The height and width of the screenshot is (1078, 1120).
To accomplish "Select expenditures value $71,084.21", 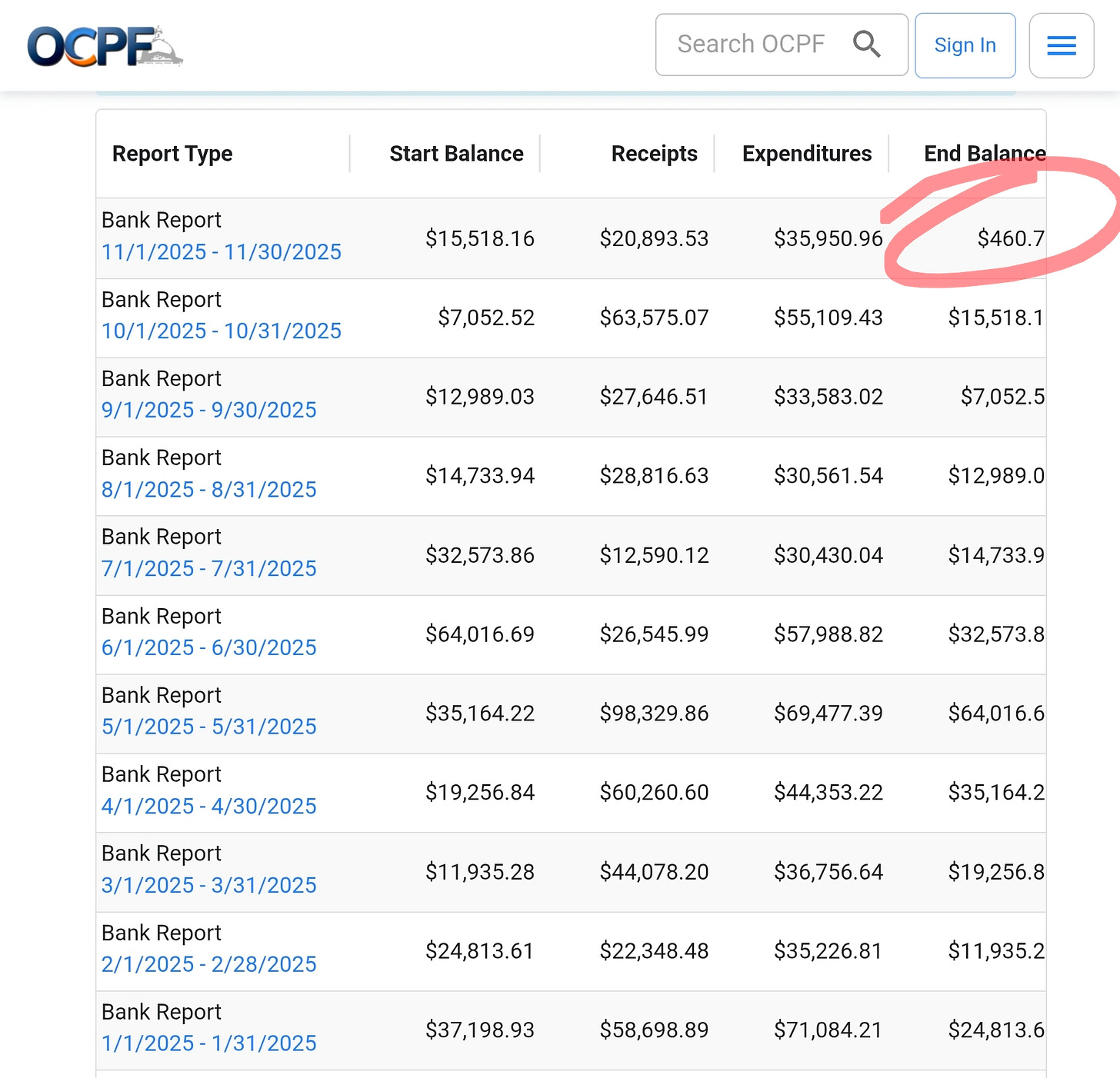I will pyautogui.click(x=828, y=1030).
